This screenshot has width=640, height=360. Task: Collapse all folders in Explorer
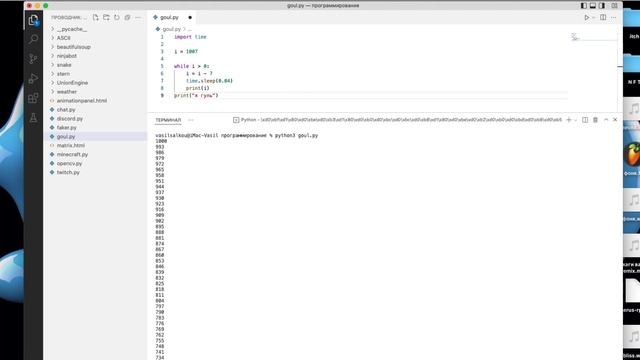pyautogui.click(x=127, y=18)
